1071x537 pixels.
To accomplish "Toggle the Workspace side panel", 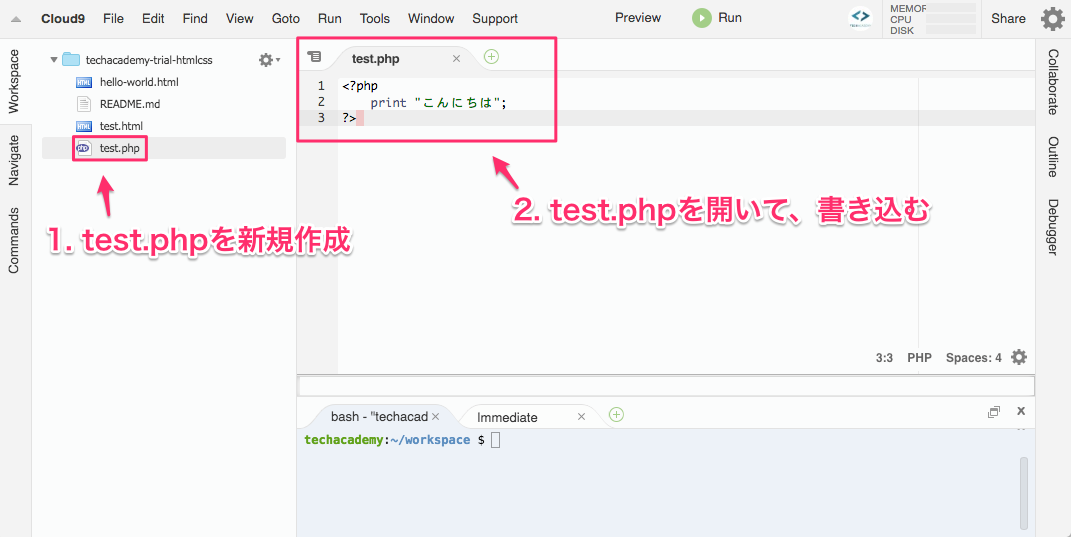I will tap(14, 81).
